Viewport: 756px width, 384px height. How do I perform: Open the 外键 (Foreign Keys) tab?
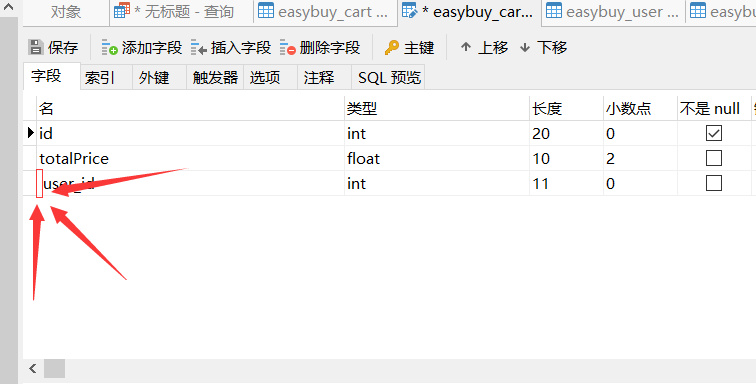point(160,77)
